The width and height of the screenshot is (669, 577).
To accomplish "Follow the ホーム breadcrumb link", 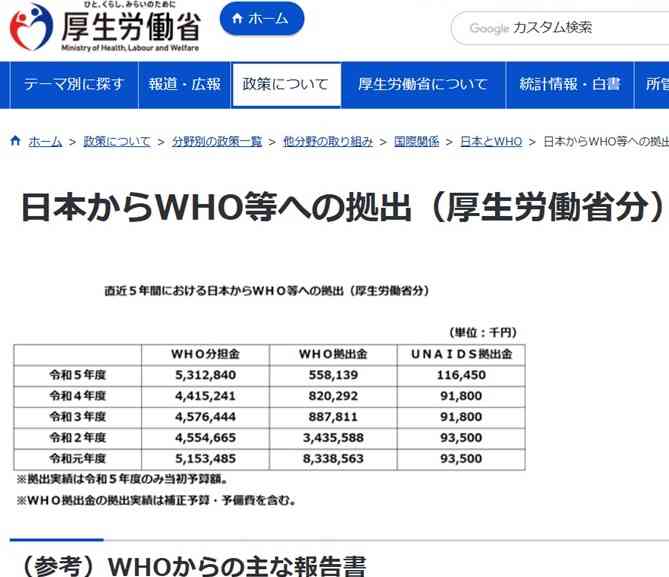I will [45, 142].
